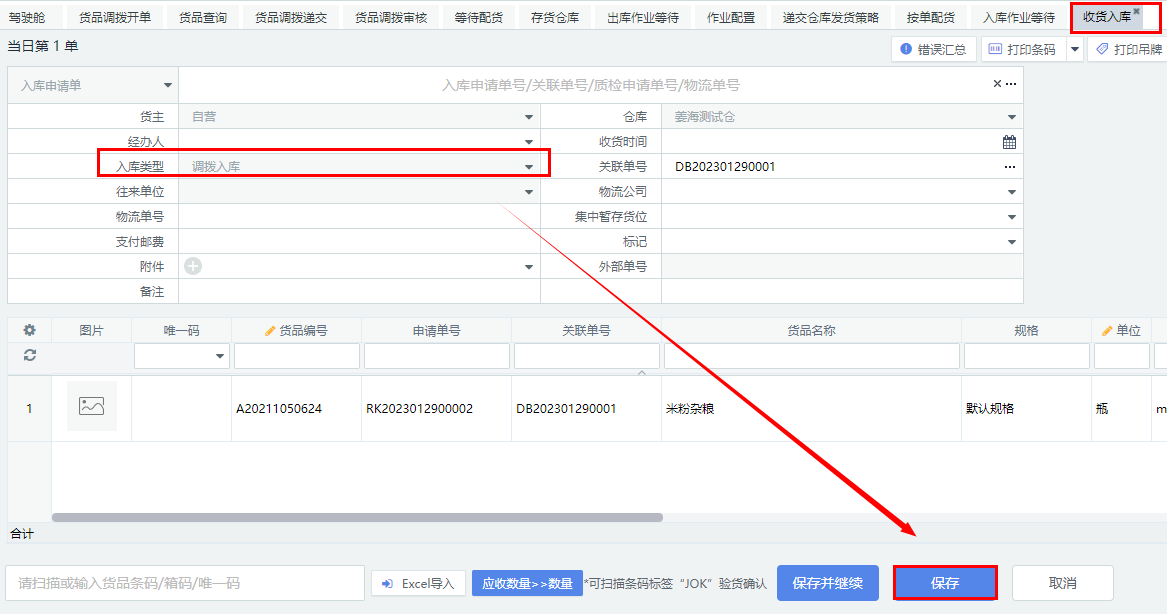Click the table refresh icon
The height and width of the screenshot is (614, 1167).
(30, 355)
